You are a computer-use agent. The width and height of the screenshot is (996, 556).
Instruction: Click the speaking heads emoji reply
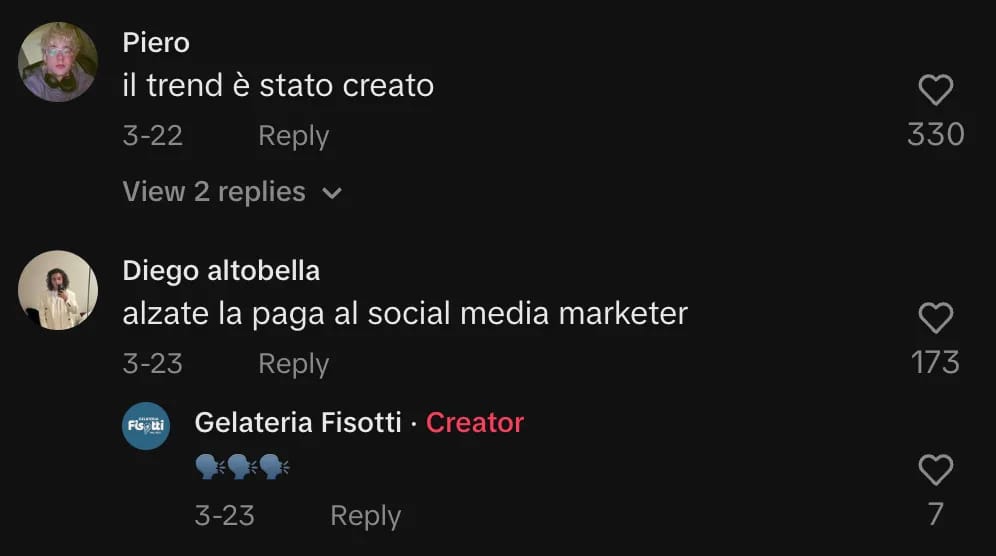(x=242, y=466)
